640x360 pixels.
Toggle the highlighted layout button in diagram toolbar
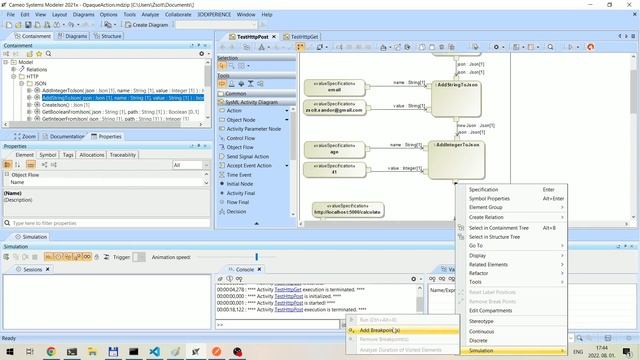300,47
